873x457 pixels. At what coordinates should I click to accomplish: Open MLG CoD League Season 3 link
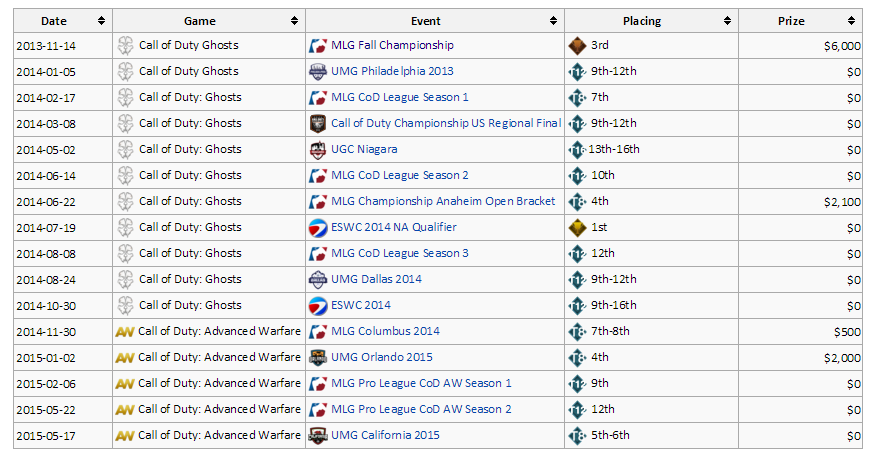point(400,253)
